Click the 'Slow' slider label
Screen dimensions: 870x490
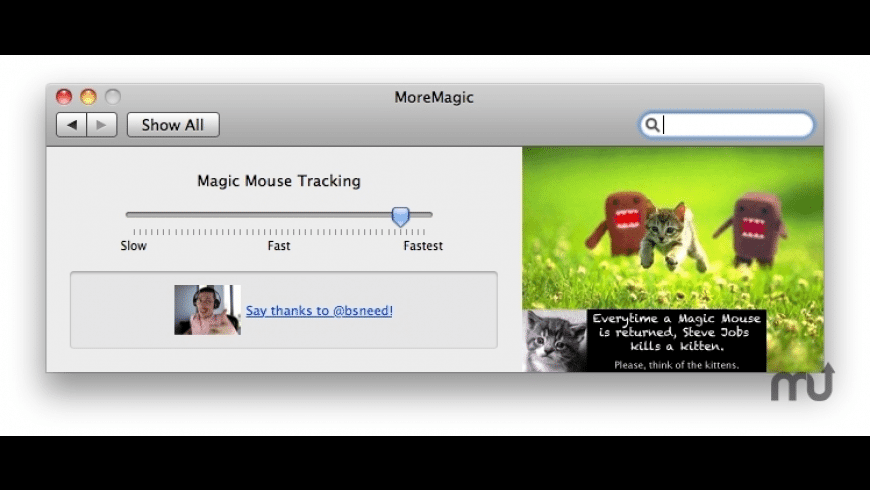(134, 246)
